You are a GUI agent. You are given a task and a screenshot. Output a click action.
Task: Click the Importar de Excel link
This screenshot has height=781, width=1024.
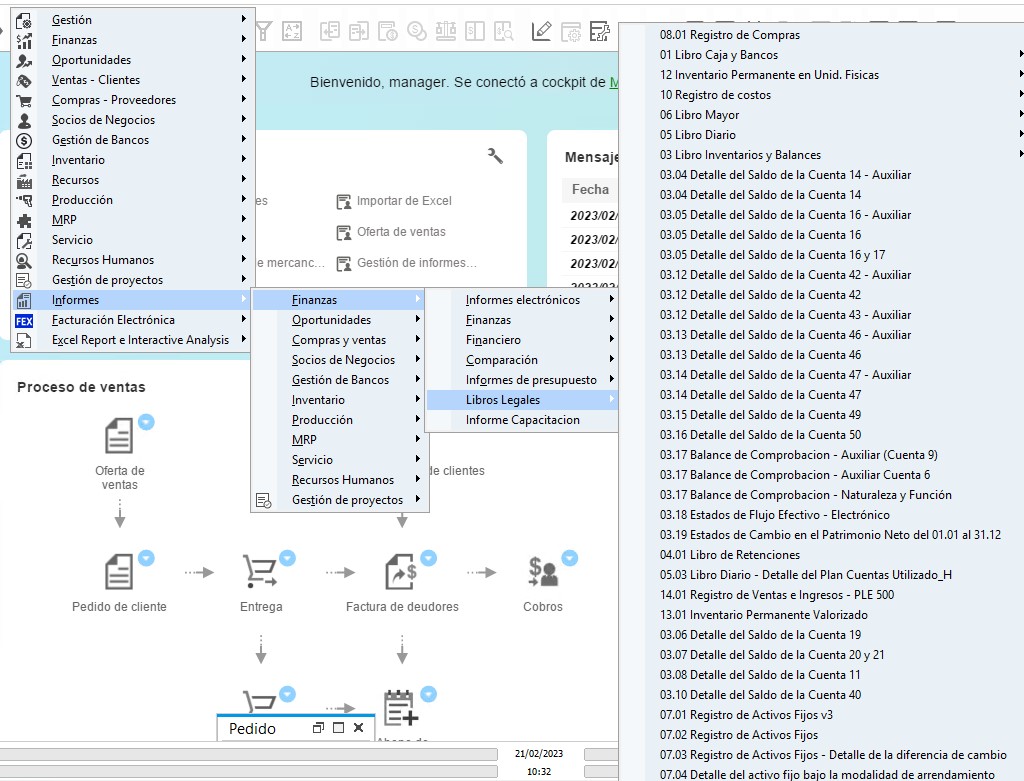point(404,201)
